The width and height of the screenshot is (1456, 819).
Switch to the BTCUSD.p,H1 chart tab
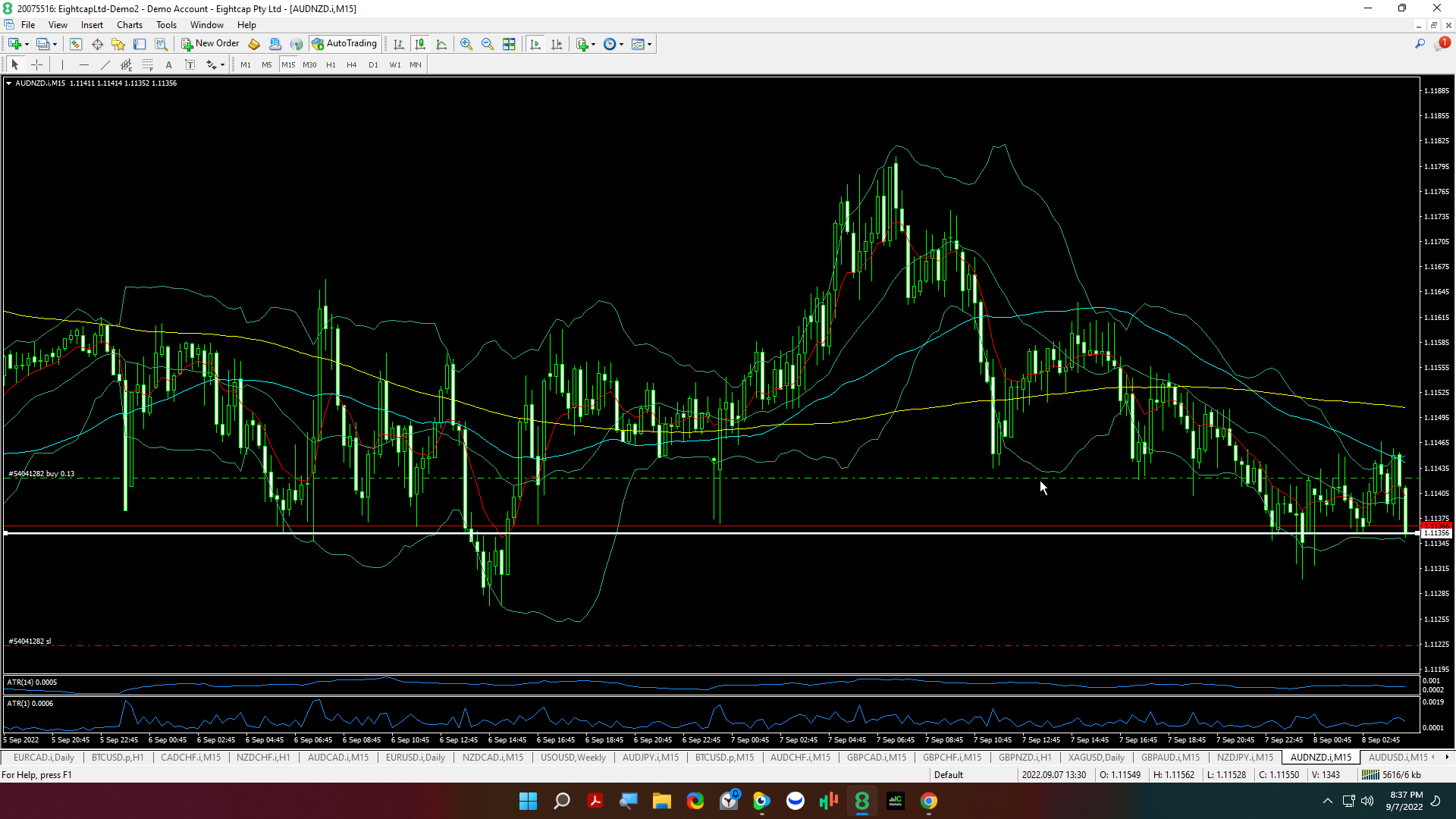118,758
